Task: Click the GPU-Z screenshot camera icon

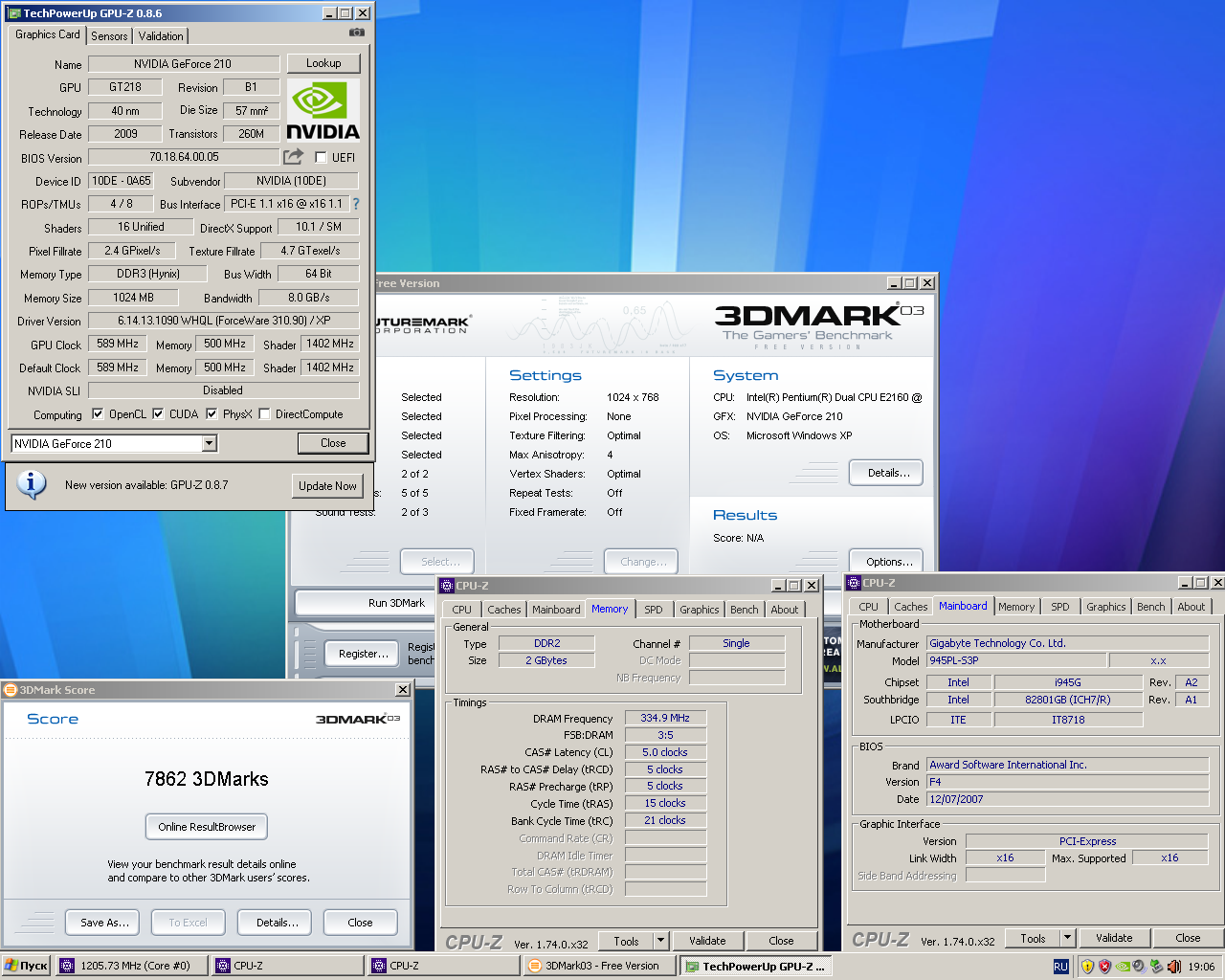Action: coord(357,33)
